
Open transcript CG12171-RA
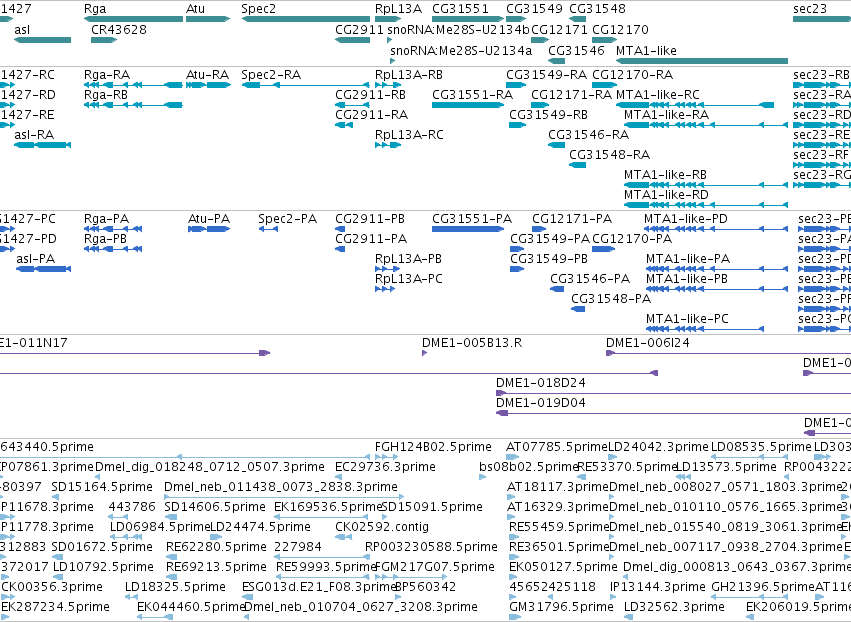(x=540, y=105)
